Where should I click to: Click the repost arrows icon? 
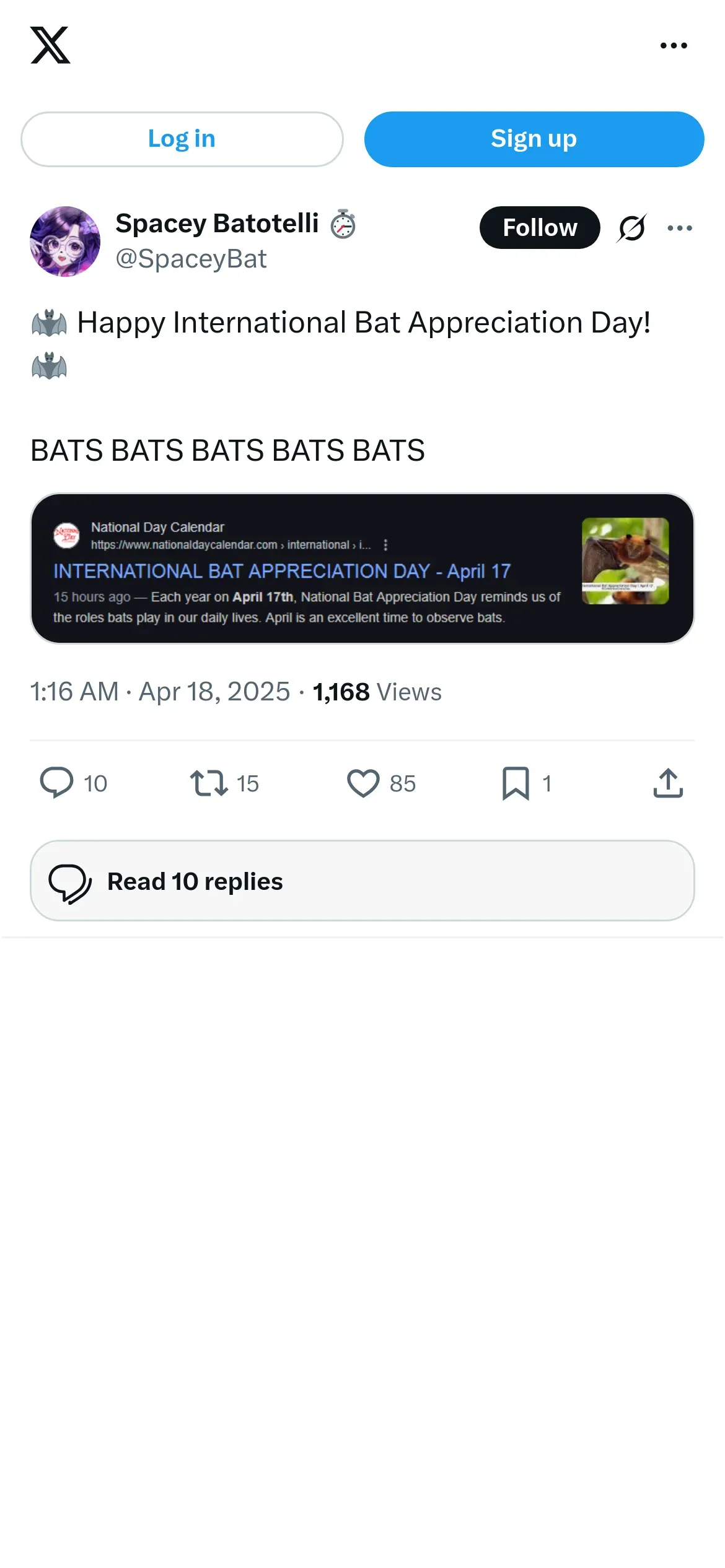click(209, 783)
